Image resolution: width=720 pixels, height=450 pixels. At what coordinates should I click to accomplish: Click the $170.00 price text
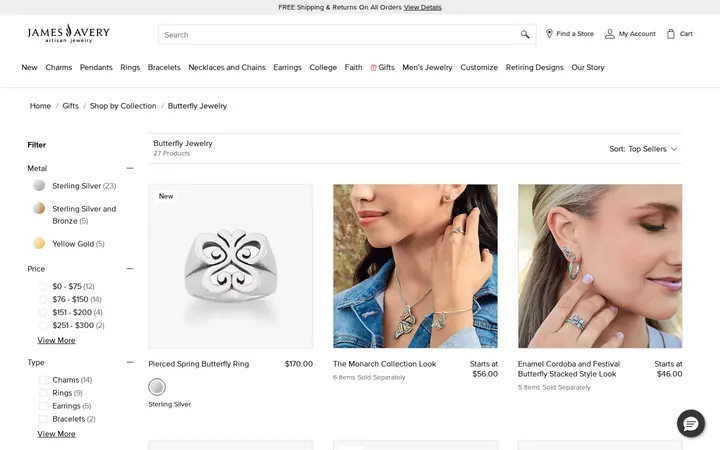(x=298, y=364)
